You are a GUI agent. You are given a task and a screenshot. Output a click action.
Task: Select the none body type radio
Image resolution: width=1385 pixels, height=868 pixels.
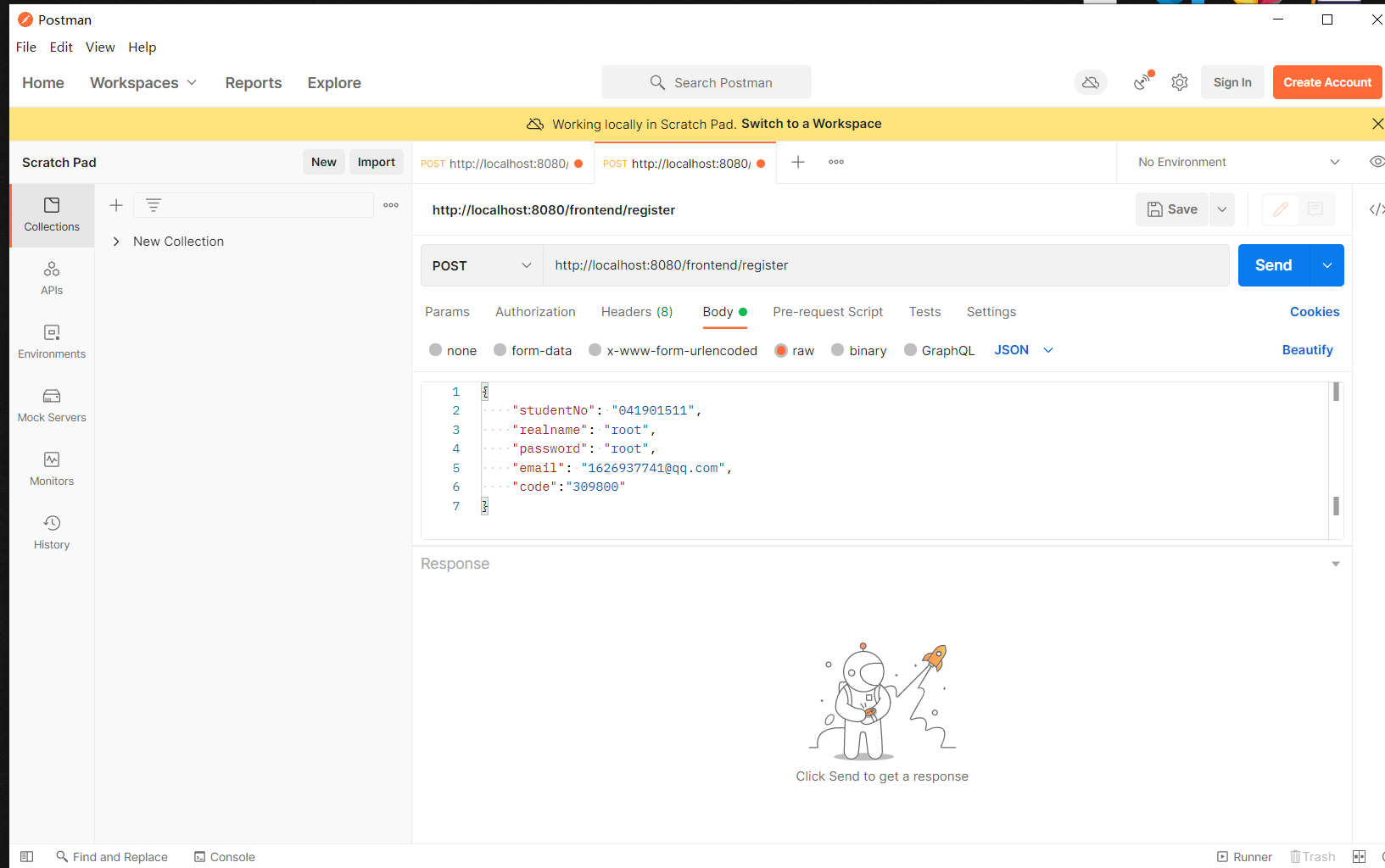436,350
